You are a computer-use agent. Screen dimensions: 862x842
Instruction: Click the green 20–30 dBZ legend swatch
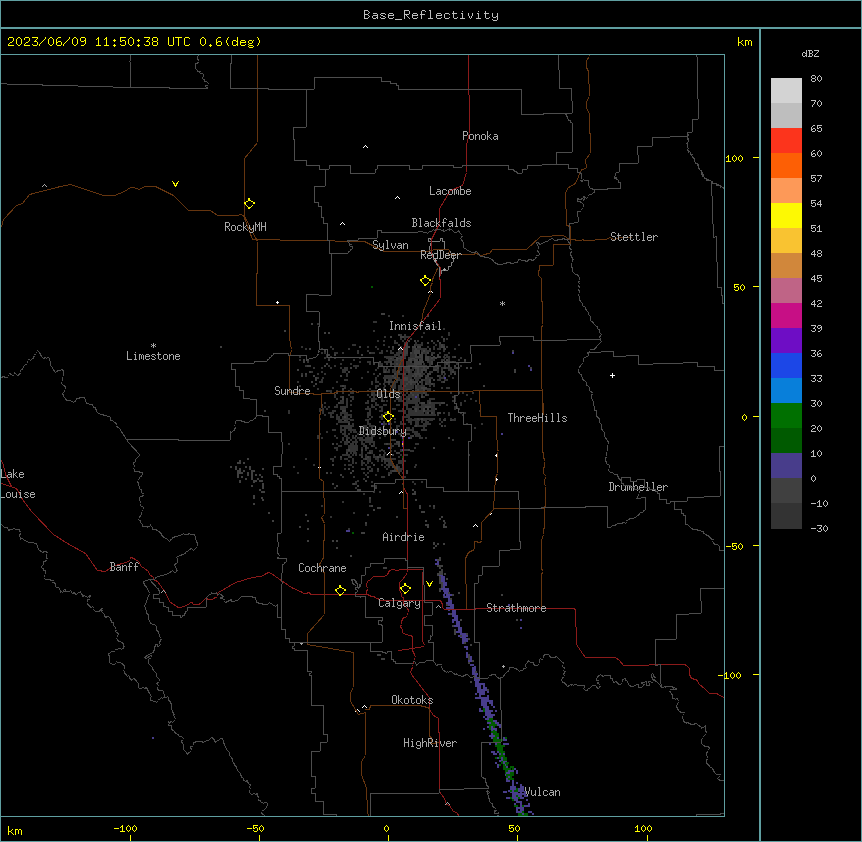click(x=786, y=416)
